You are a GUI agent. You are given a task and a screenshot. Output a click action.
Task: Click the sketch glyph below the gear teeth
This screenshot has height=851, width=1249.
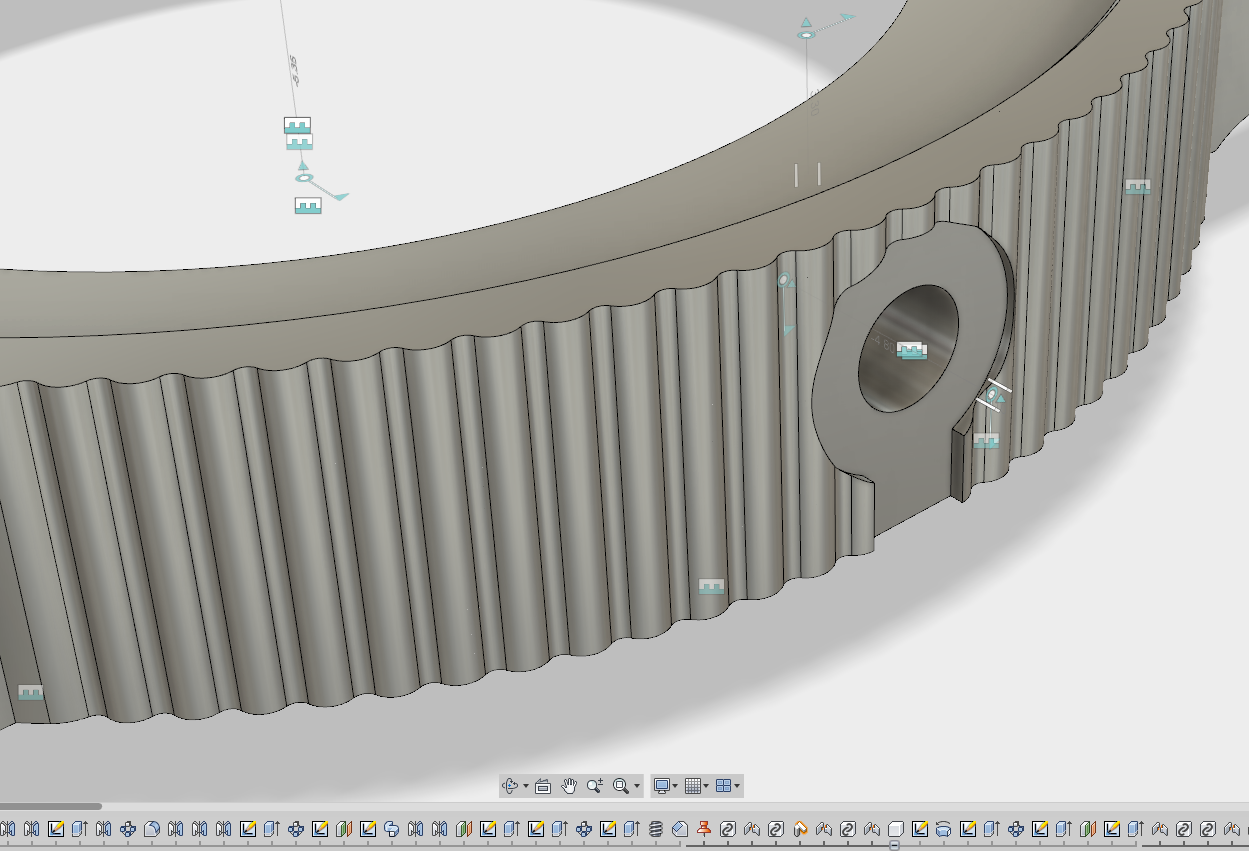click(x=714, y=587)
